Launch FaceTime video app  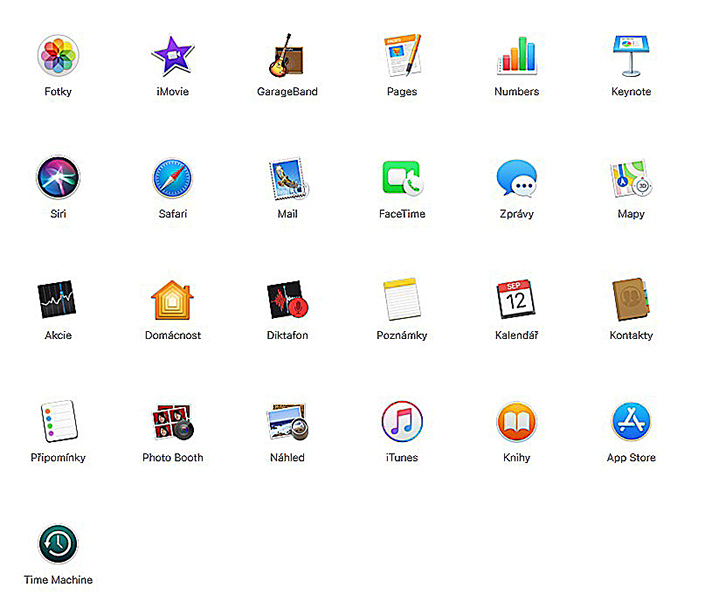pos(402,178)
